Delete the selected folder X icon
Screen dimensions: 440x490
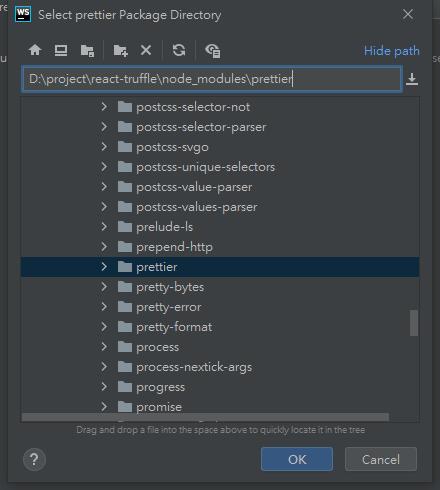coord(146,50)
